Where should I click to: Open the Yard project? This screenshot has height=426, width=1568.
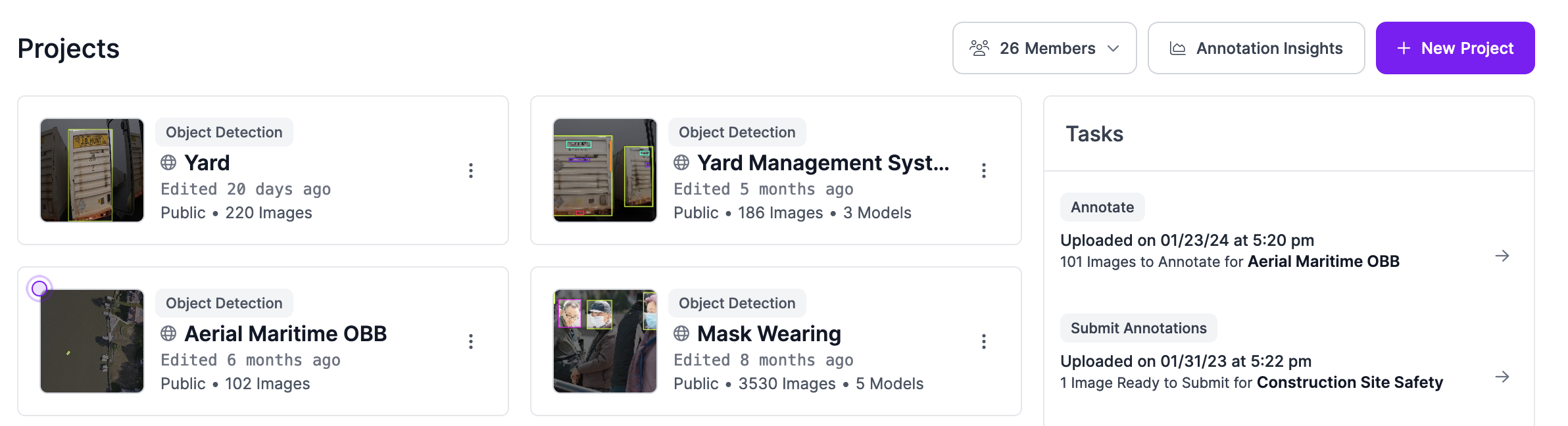click(x=206, y=162)
